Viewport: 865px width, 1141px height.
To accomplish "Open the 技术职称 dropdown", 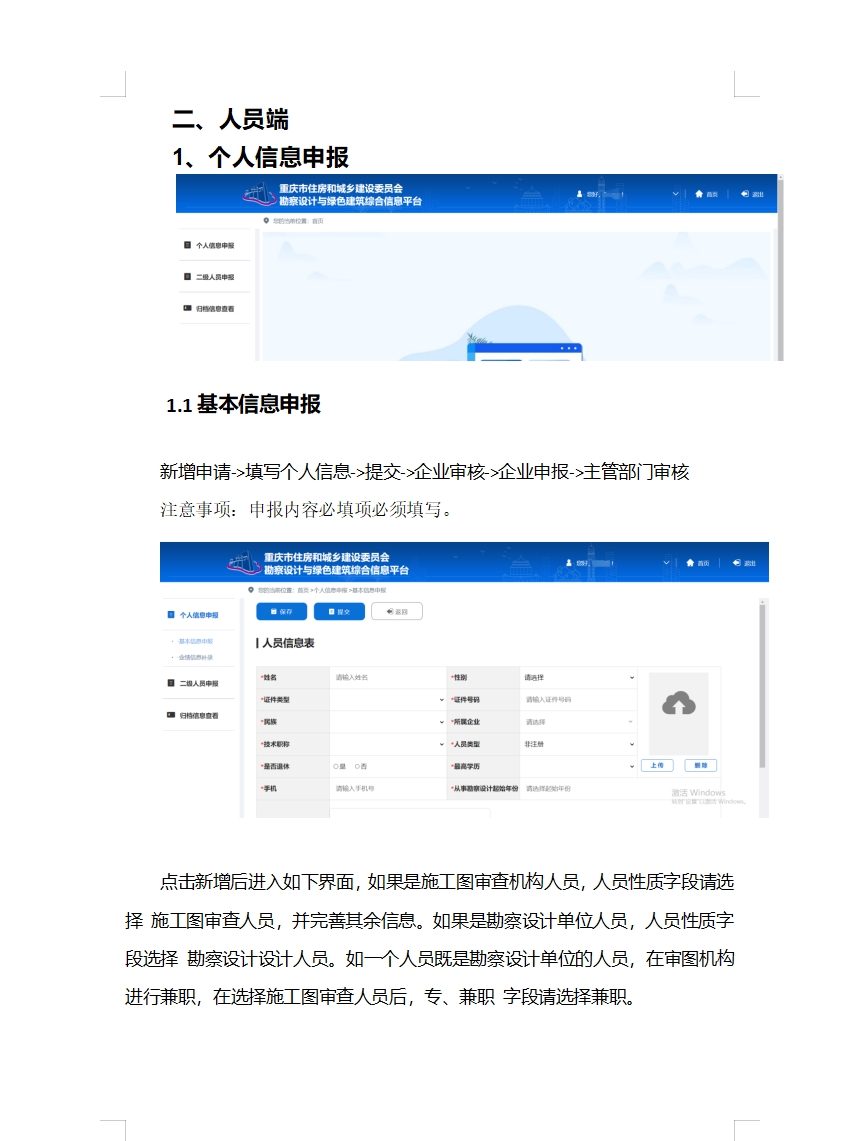I will pos(388,744).
